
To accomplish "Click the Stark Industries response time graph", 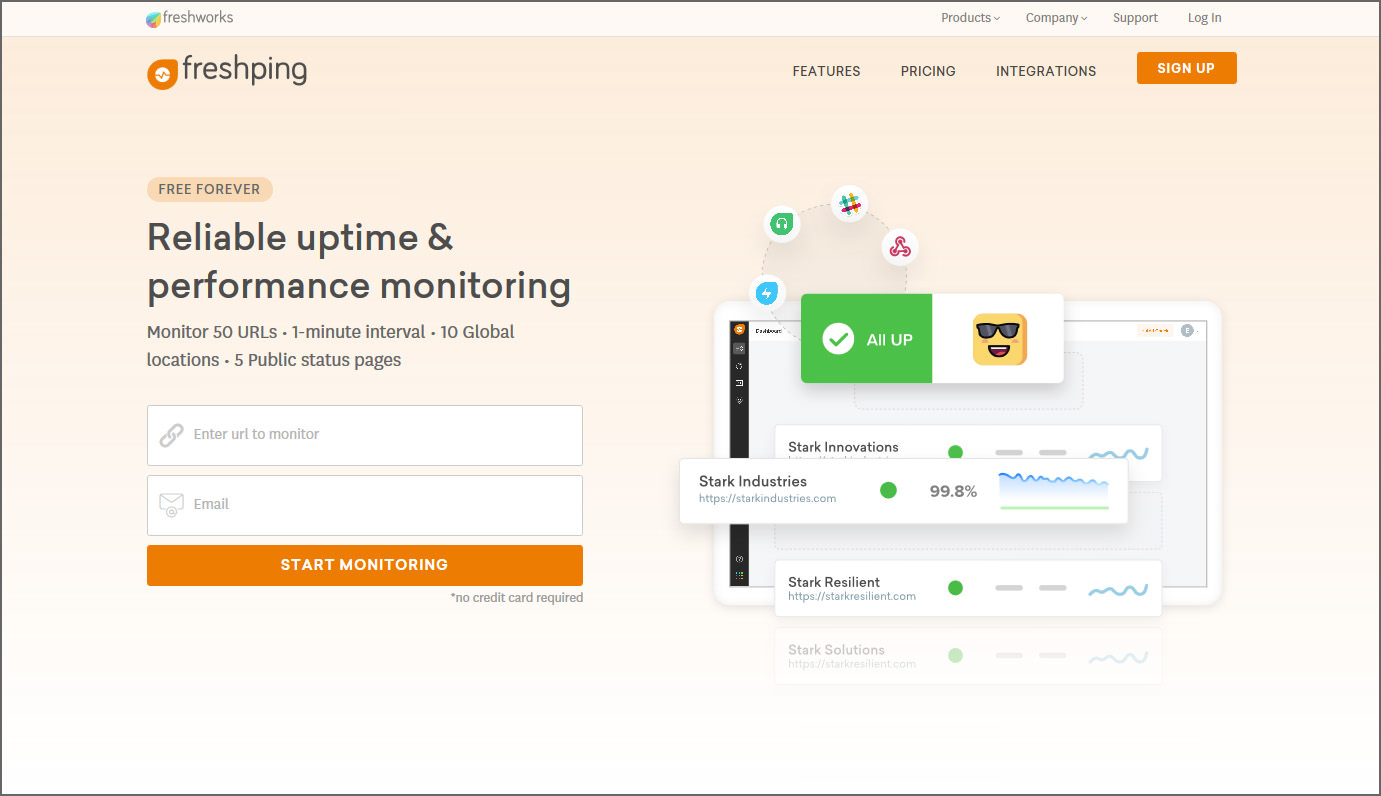I will (1054, 490).
